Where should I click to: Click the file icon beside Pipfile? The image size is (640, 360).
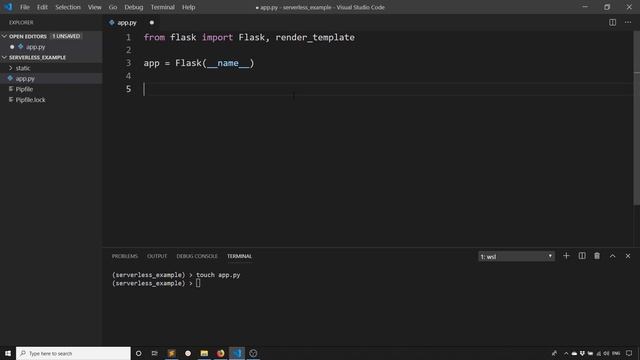[11, 89]
